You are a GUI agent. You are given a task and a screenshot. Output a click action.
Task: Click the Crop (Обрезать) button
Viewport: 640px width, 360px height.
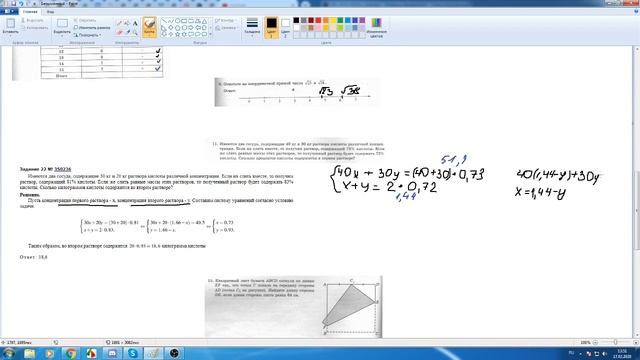click(x=85, y=20)
